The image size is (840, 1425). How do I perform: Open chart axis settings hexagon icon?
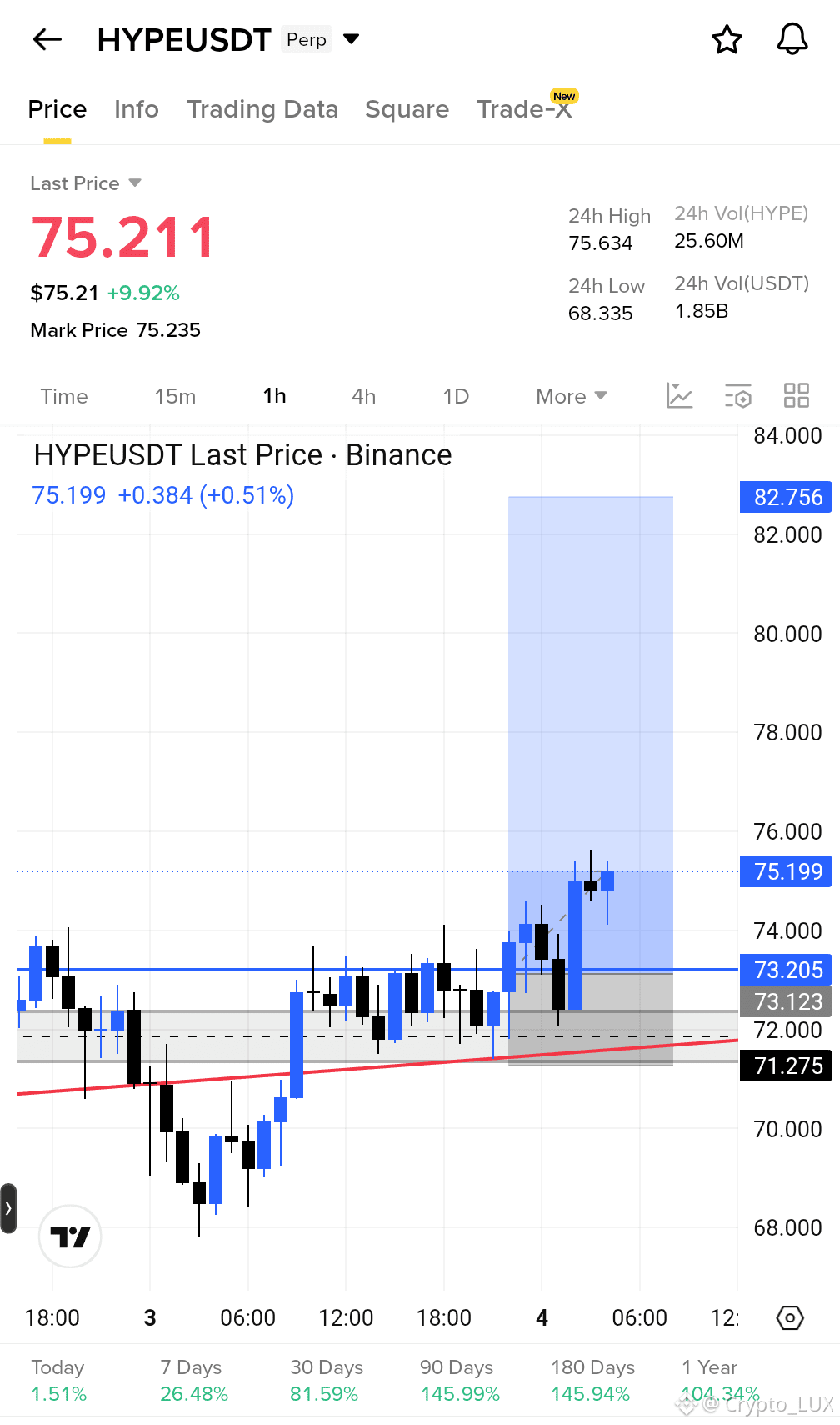tap(790, 1317)
